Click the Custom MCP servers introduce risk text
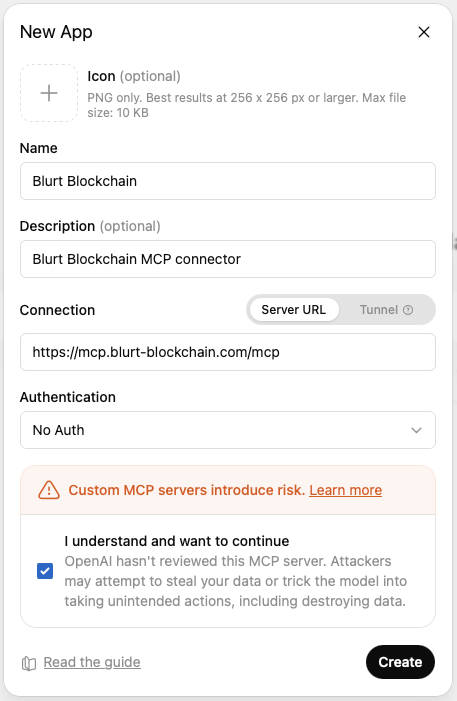The image size is (457, 701). click(186, 490)
